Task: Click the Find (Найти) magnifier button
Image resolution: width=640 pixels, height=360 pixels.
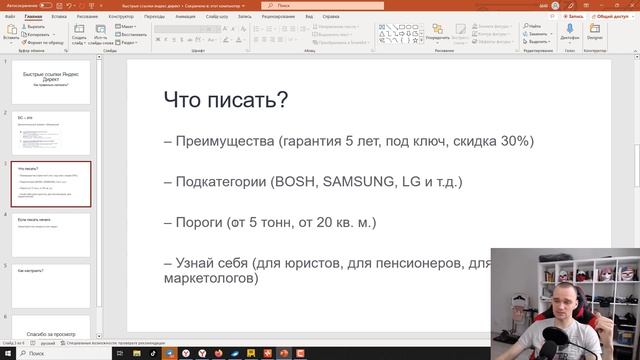Action: 532,26
